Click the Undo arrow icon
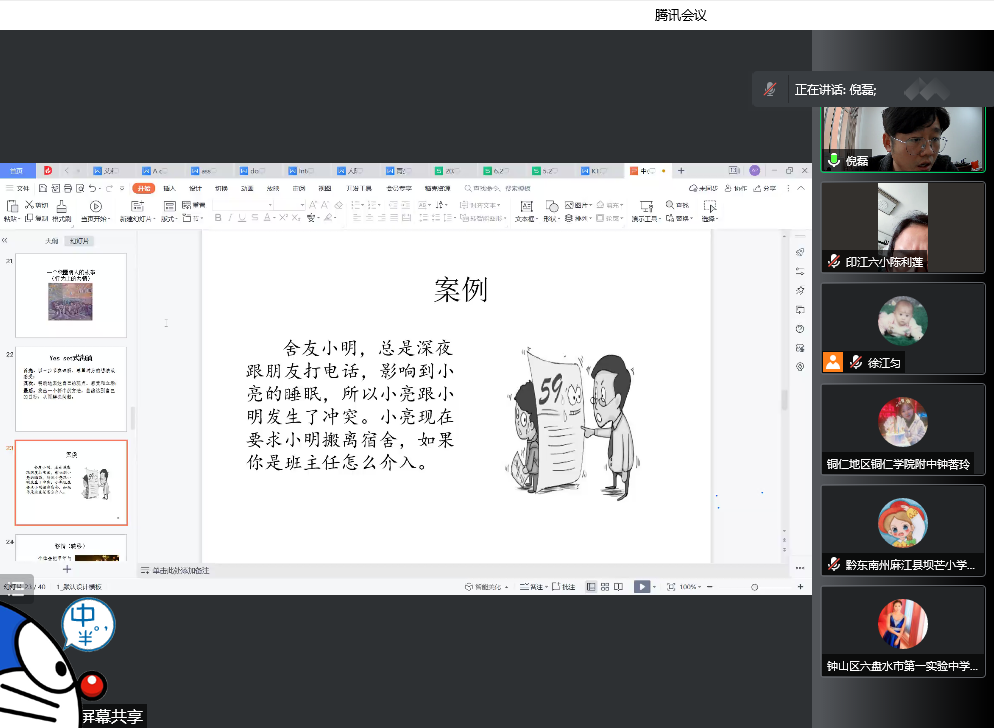This screenshot has width=994, height=728. point(93,188)
